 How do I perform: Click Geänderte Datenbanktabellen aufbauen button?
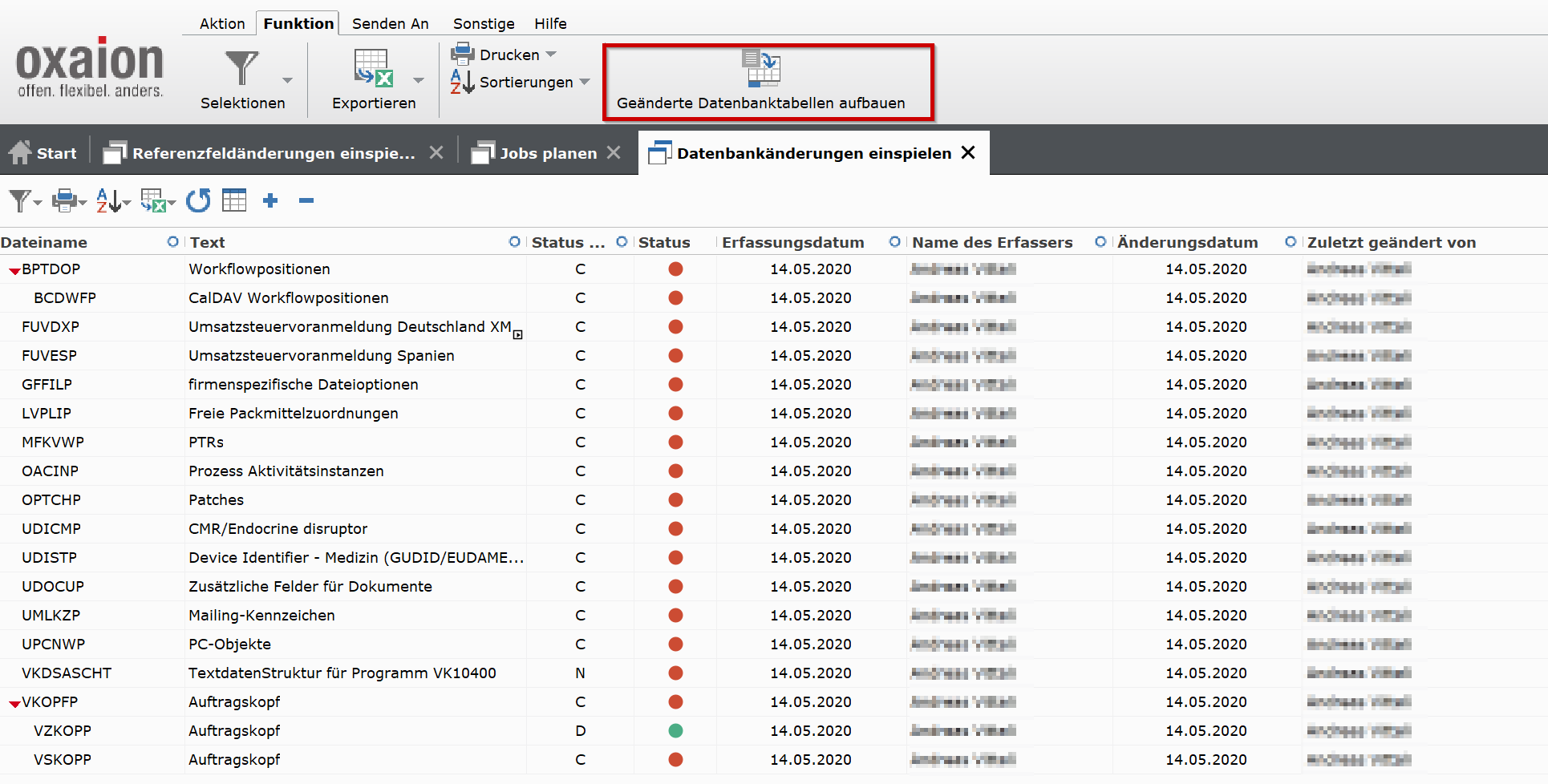click(760, 82)
